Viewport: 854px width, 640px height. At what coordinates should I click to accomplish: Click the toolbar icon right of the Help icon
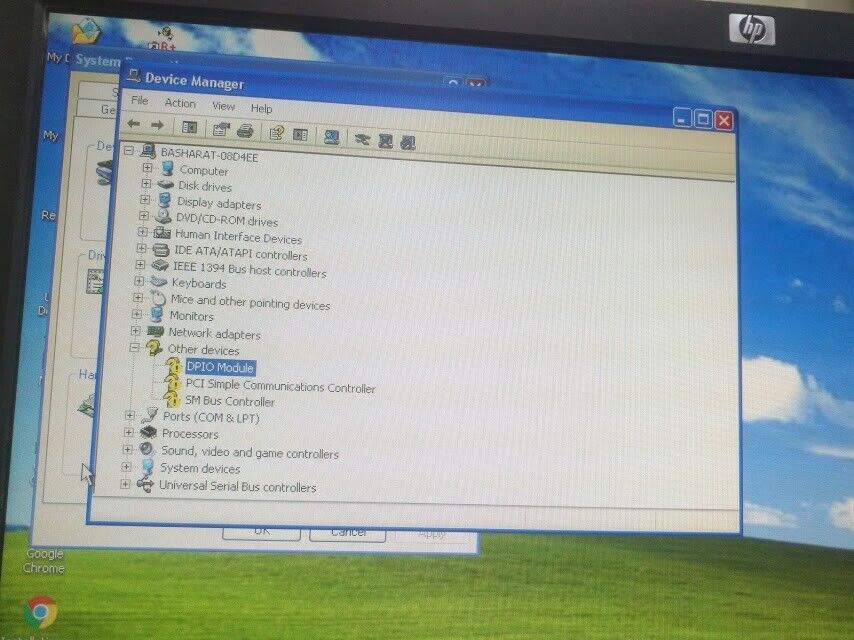300,134
